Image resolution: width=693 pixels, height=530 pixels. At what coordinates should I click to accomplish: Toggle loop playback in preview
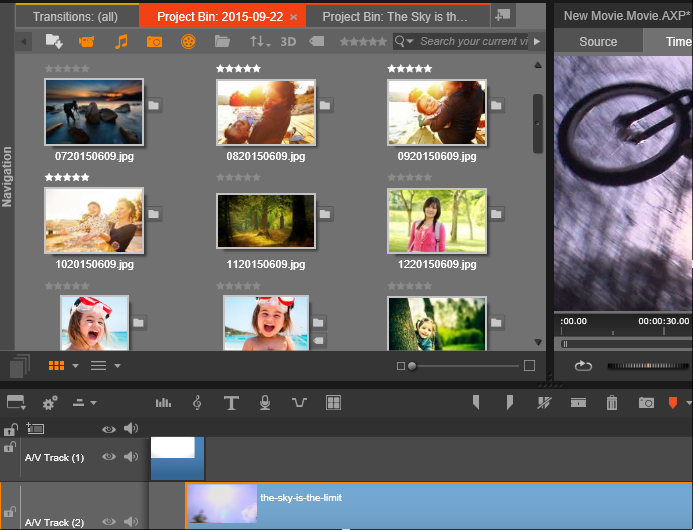(583, 366)
